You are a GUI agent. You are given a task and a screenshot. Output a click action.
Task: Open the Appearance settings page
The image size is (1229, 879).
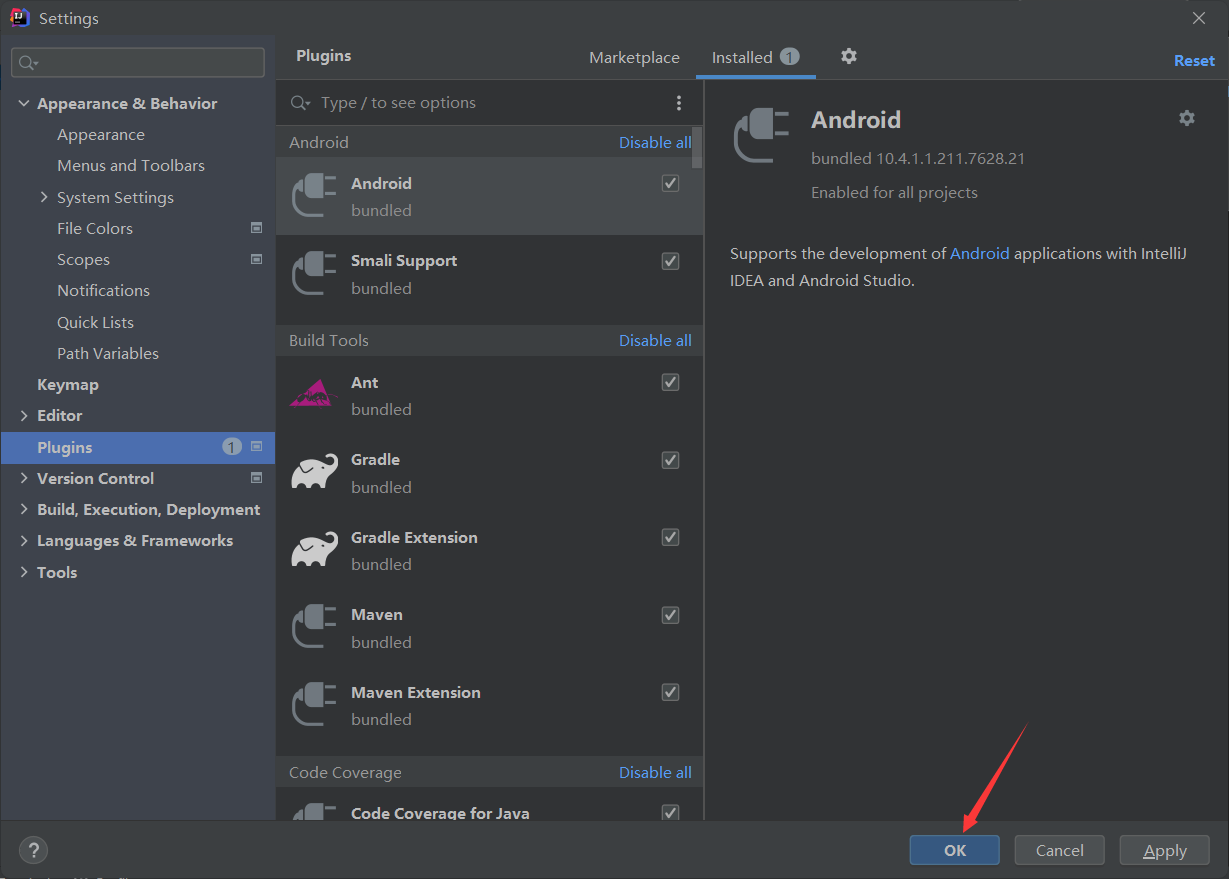pyautogui.click(x=101, y=134)
